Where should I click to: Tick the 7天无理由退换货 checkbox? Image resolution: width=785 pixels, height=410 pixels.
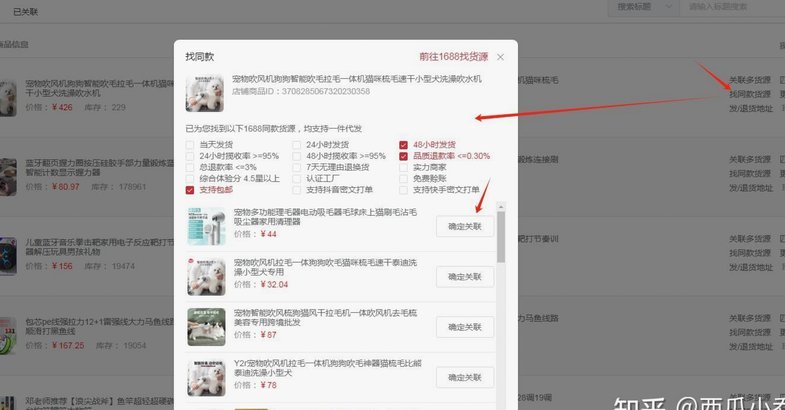coord(296,167)
